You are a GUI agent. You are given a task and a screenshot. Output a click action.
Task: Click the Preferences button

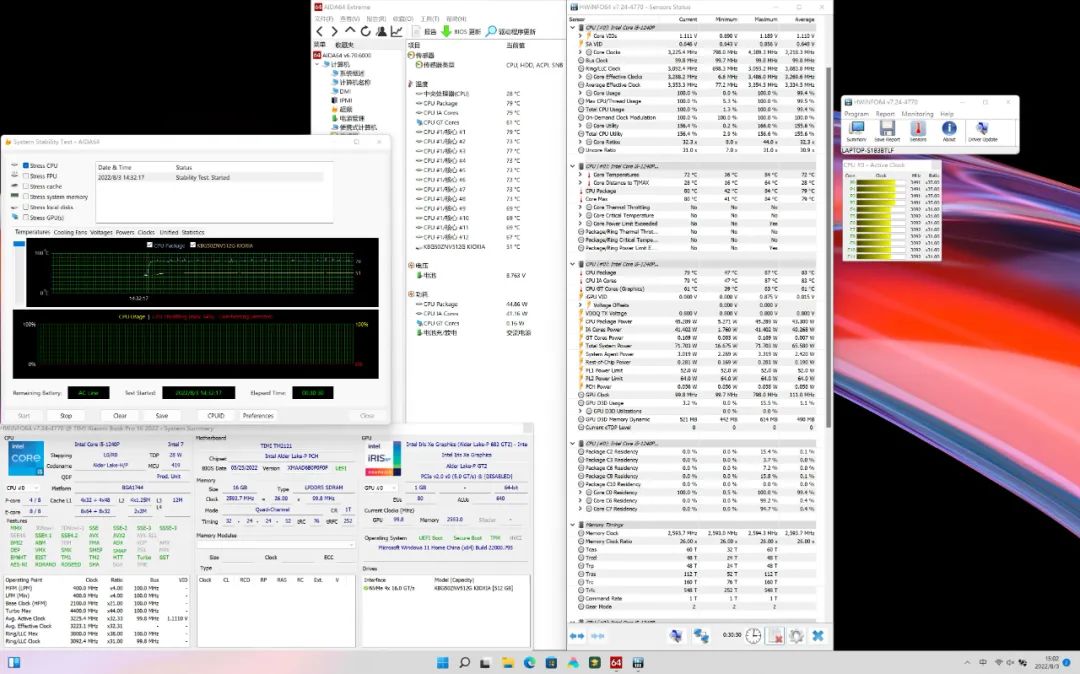(x=258, y=415)
